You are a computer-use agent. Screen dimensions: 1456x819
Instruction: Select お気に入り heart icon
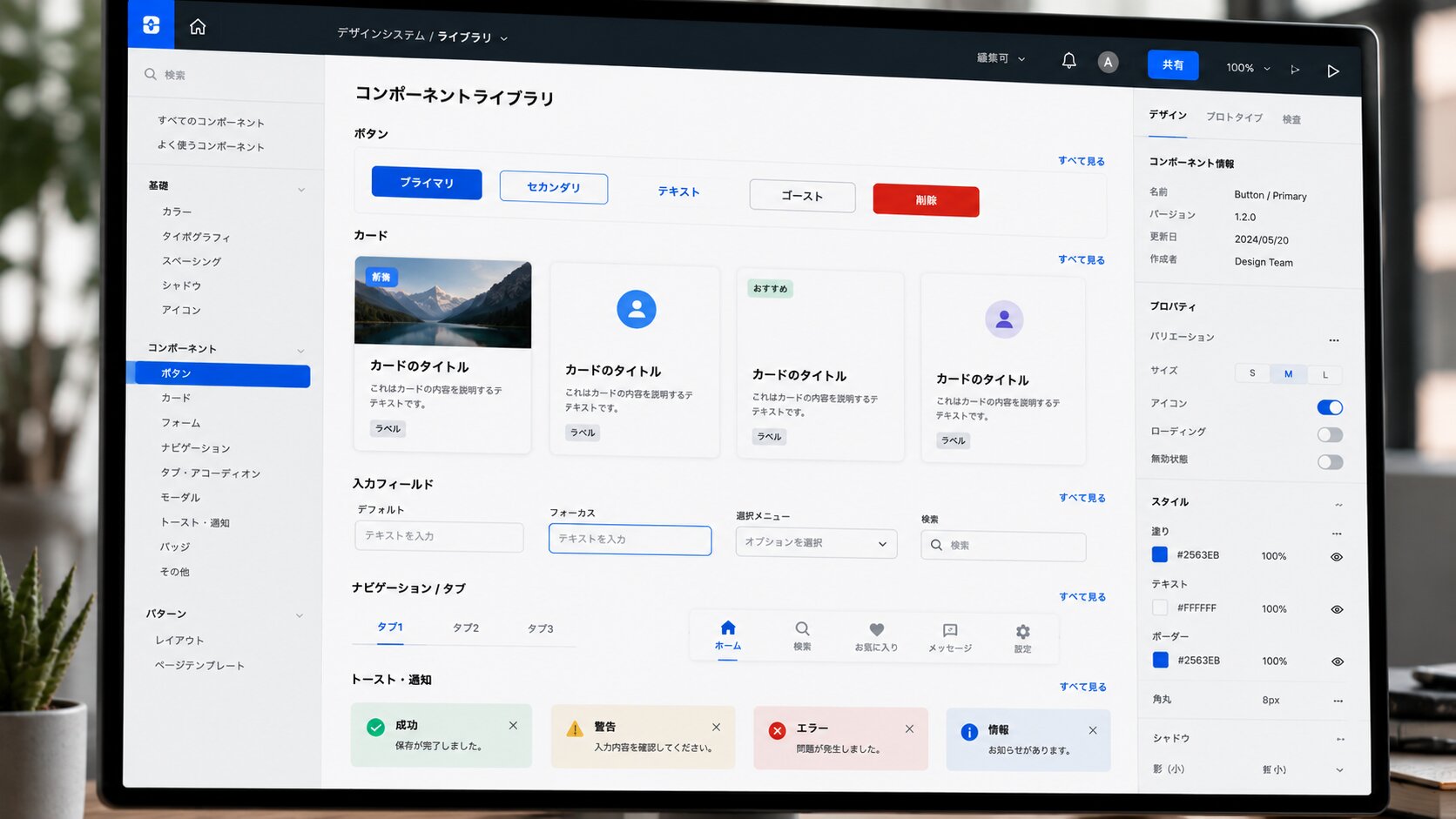[877, 629]
